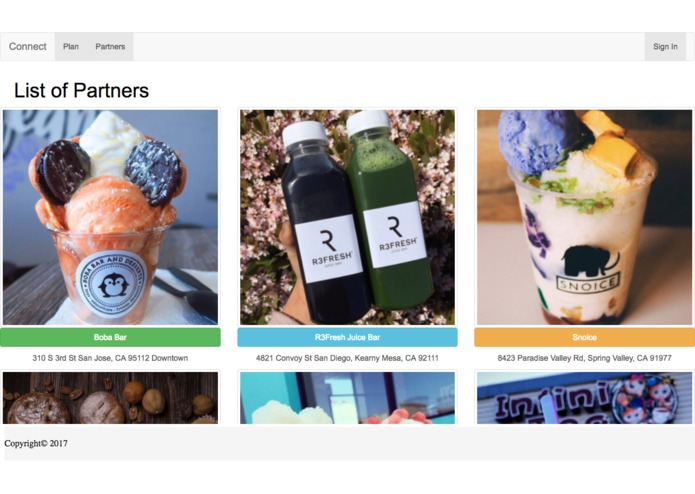
Task: Click the Sign In button
Action: pos(665,47)
